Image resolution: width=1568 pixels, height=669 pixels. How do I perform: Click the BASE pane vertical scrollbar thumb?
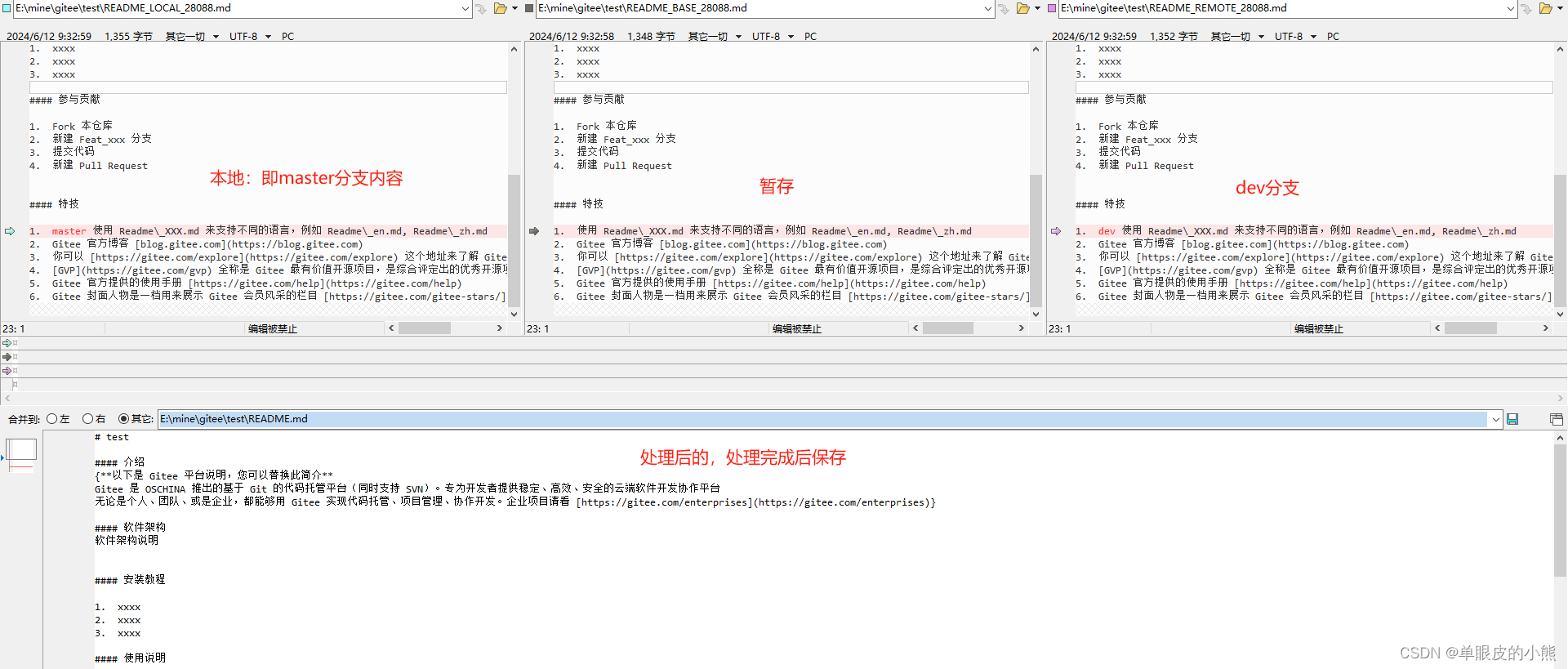[1036, 240]
